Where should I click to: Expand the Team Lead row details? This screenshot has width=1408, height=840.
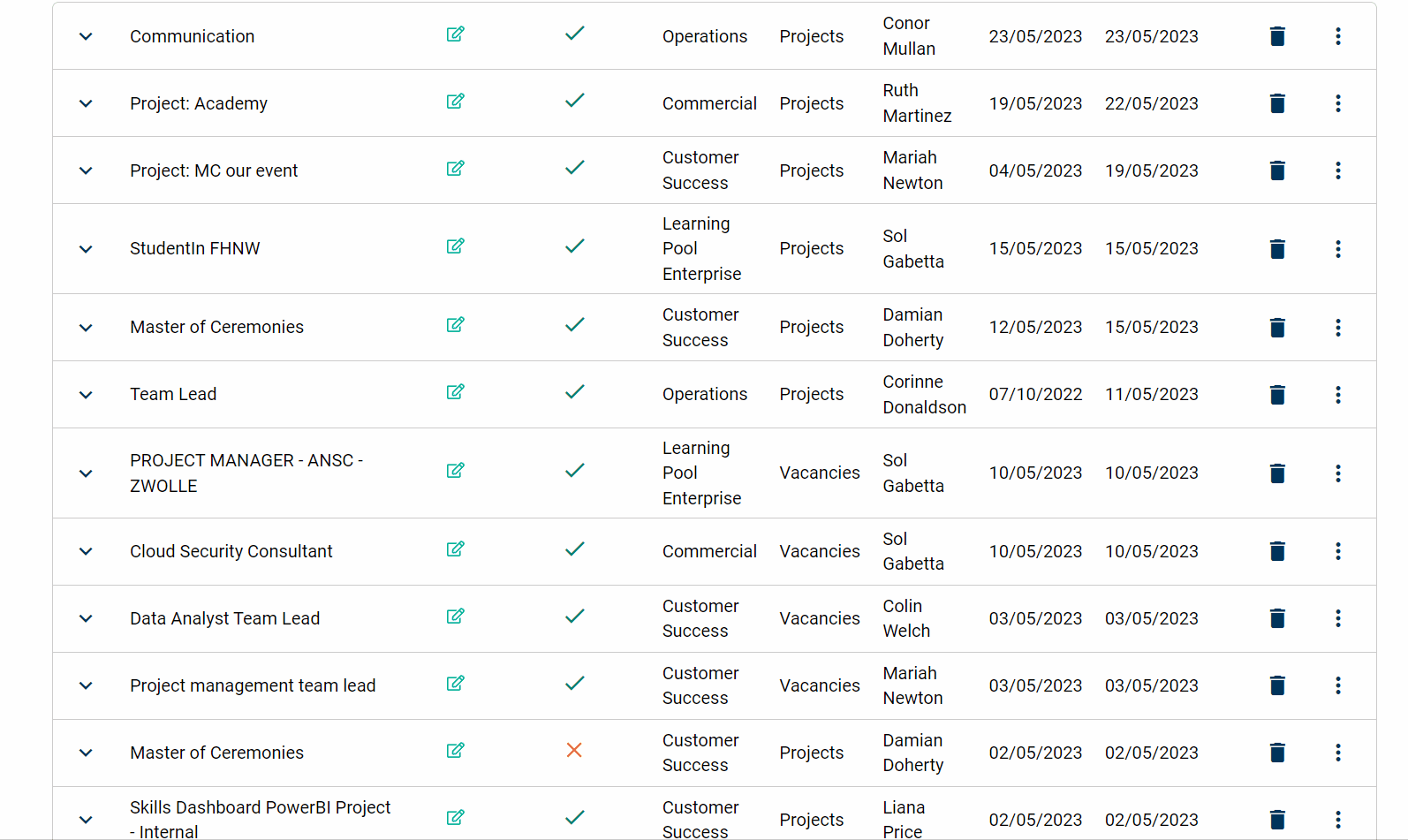pyautogui.click(x=86, y=395)
